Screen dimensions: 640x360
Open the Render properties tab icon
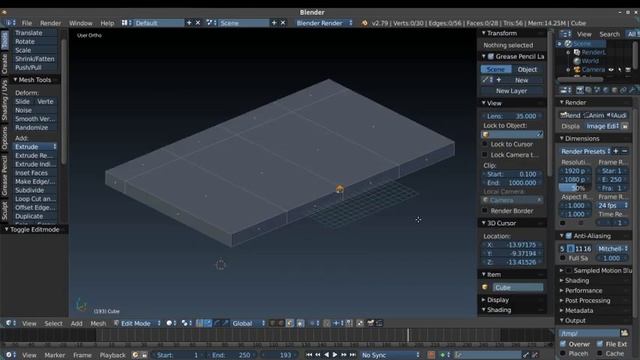point(580,90)
